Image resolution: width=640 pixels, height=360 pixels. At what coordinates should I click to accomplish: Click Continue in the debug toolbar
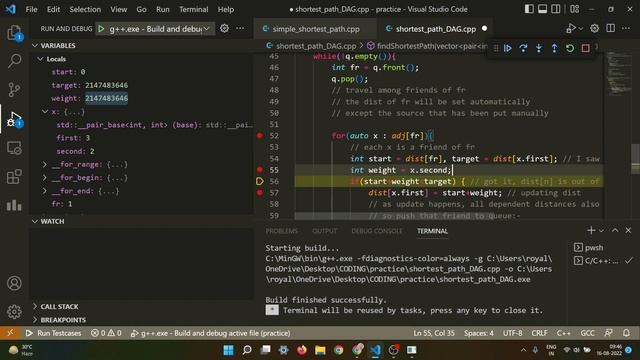(507, 48)
